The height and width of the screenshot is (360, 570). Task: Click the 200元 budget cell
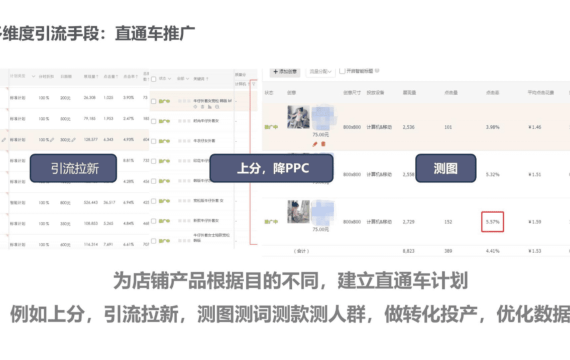[65, 98]
